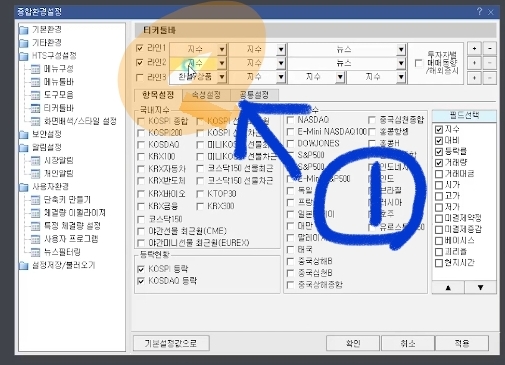The width and height of the screenshot is (505, 365).
Task: Click the page icon beside 화면배색/스타일 설정
Action: (35, 121)
